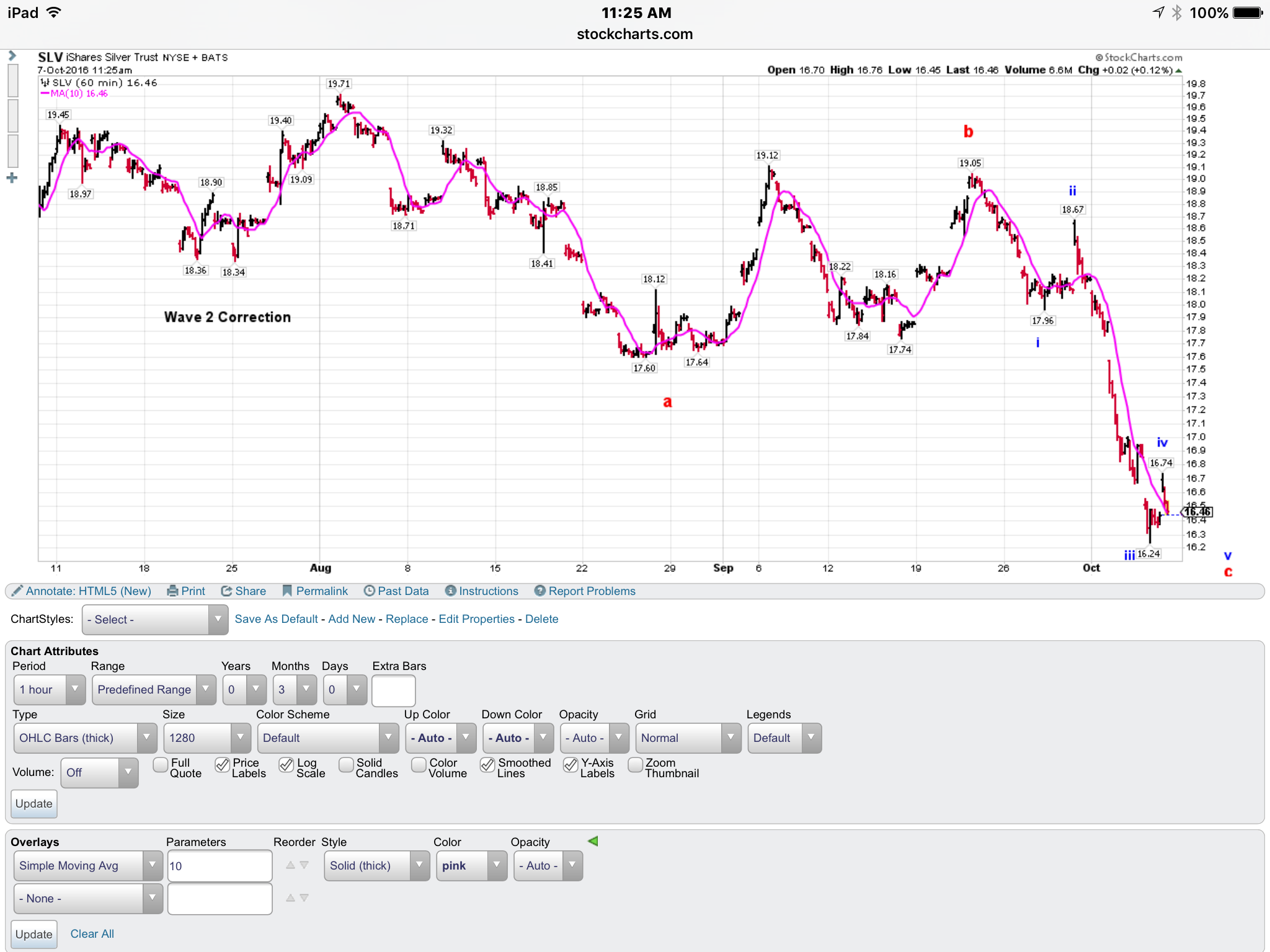Screen dimensions: 1270x952
Task: Click the blue plus icon left of chart
Action: (x=12, y=178)
